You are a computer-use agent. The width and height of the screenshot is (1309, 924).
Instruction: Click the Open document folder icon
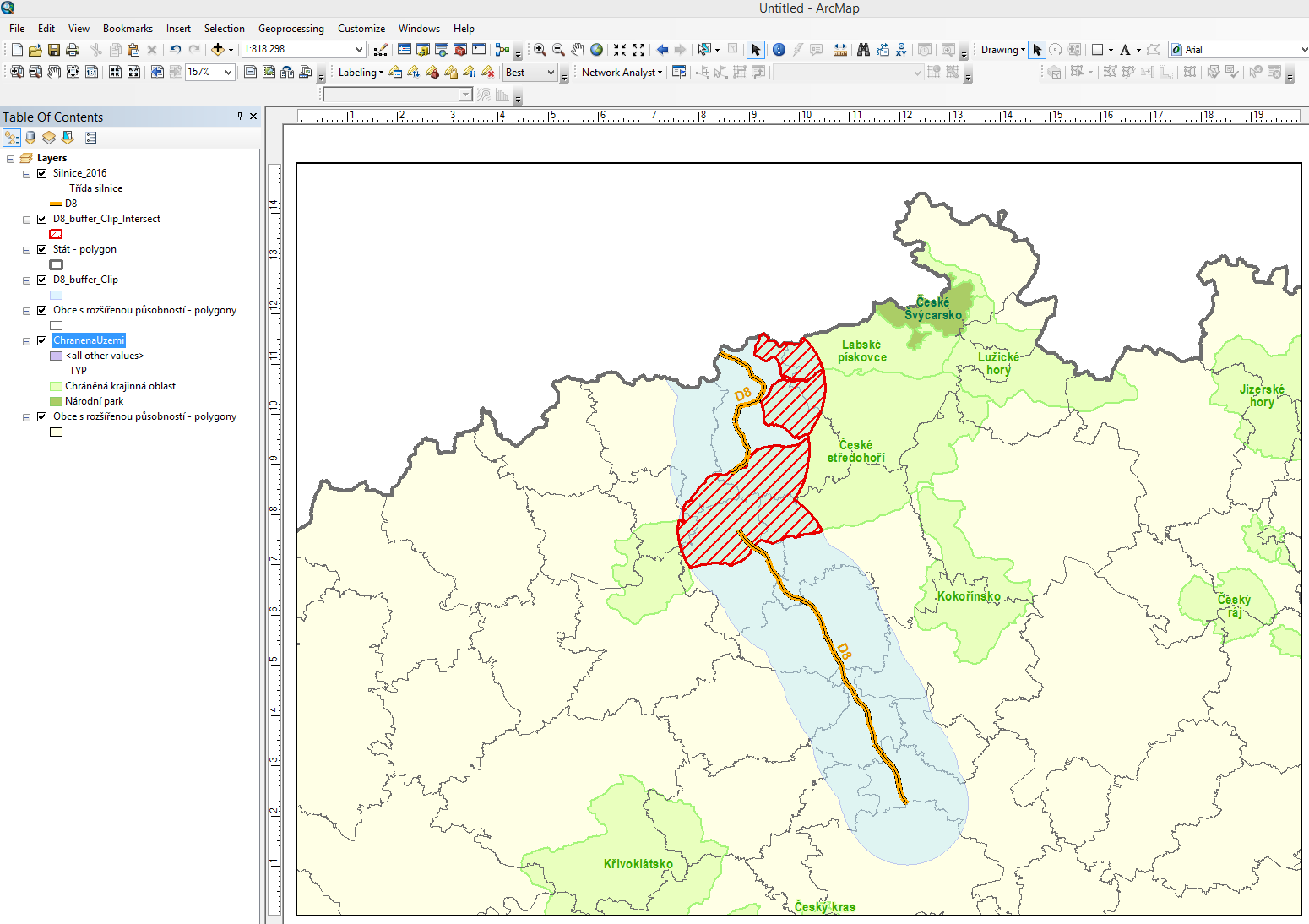pos(35,50)
